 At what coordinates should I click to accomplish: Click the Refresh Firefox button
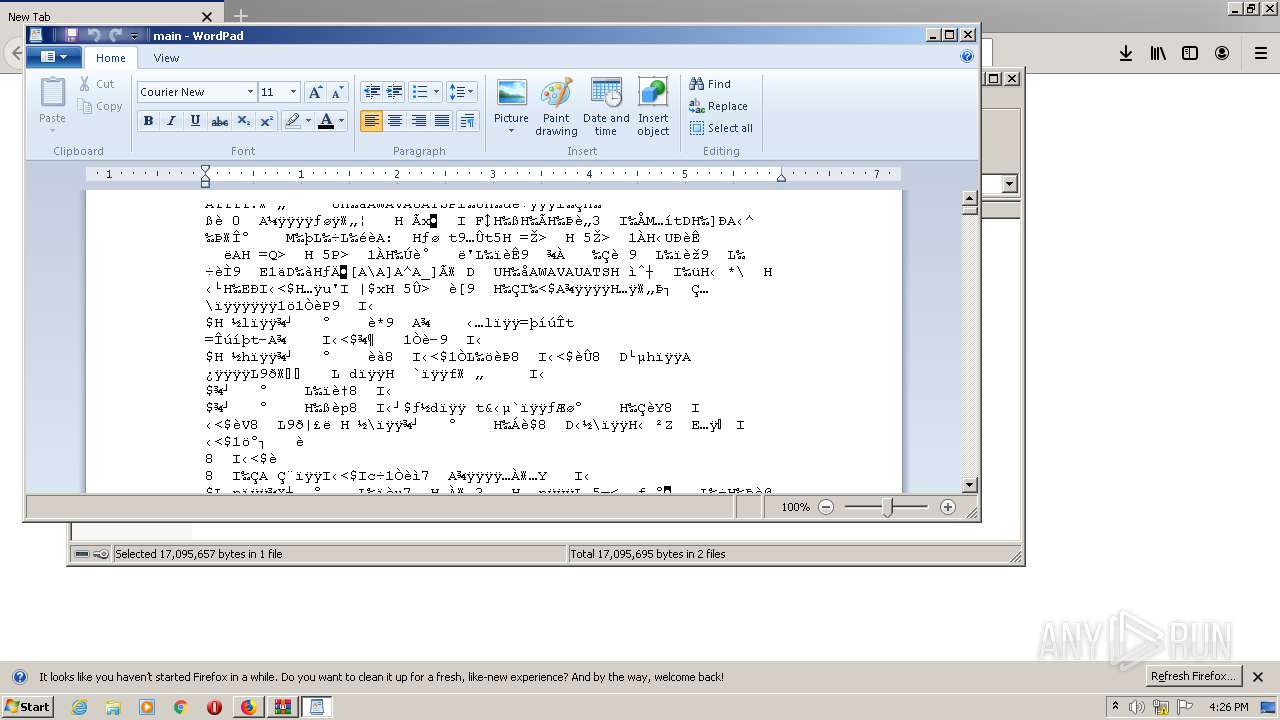(1194, 676)
